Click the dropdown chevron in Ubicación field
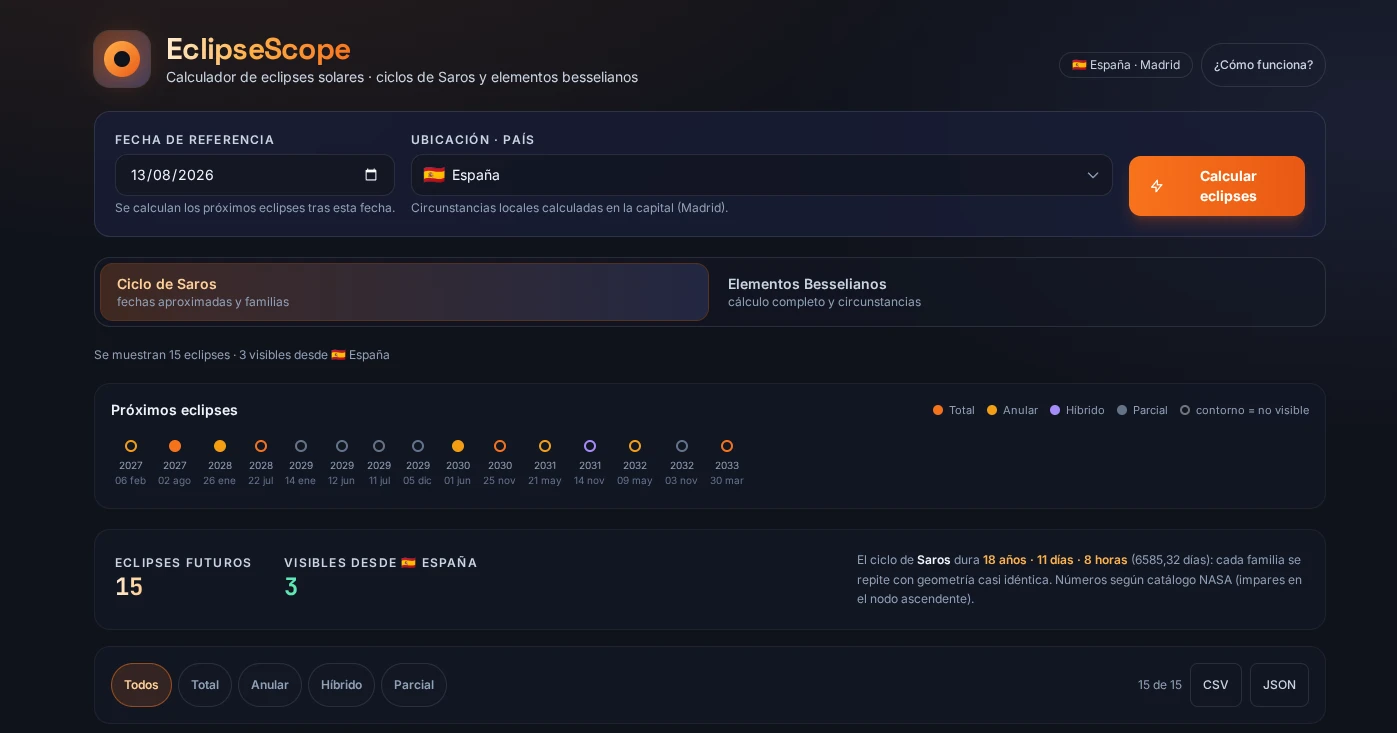The width and height of the screenshot is (1397, 733). point(1093,175)
